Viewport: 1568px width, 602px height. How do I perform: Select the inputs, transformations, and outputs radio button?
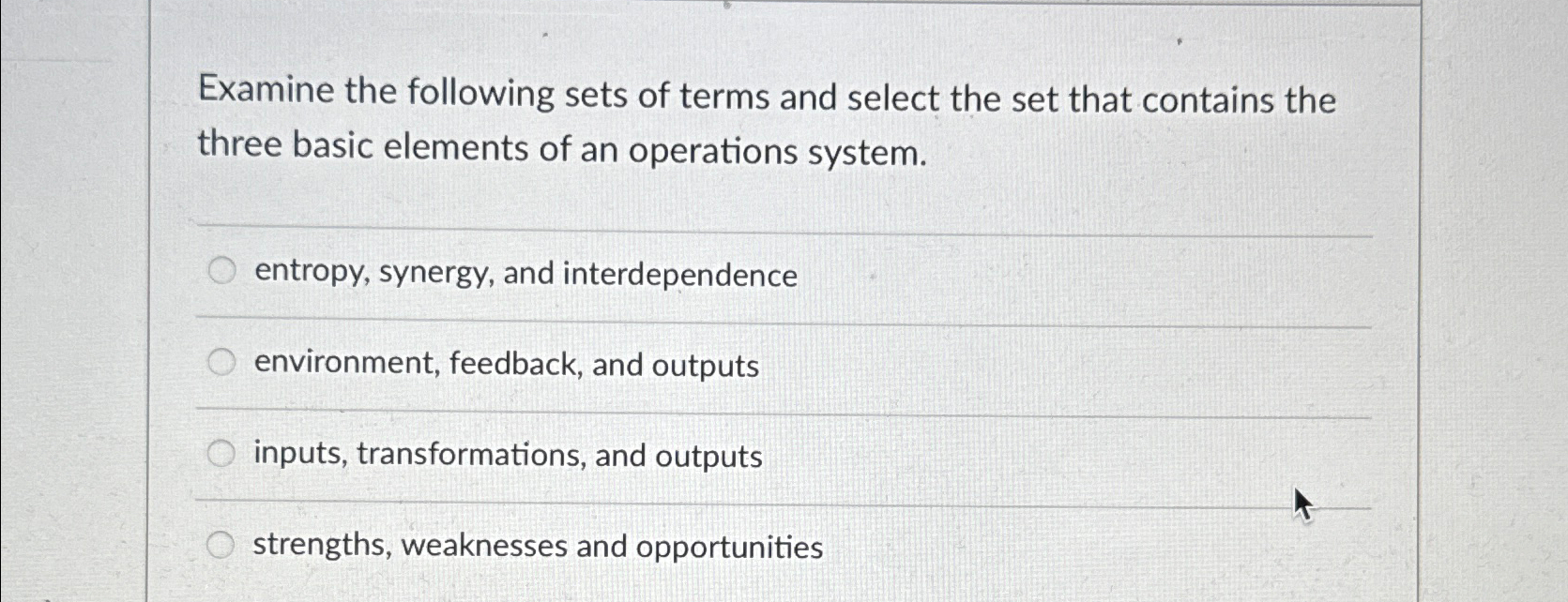tap(222, 453)
